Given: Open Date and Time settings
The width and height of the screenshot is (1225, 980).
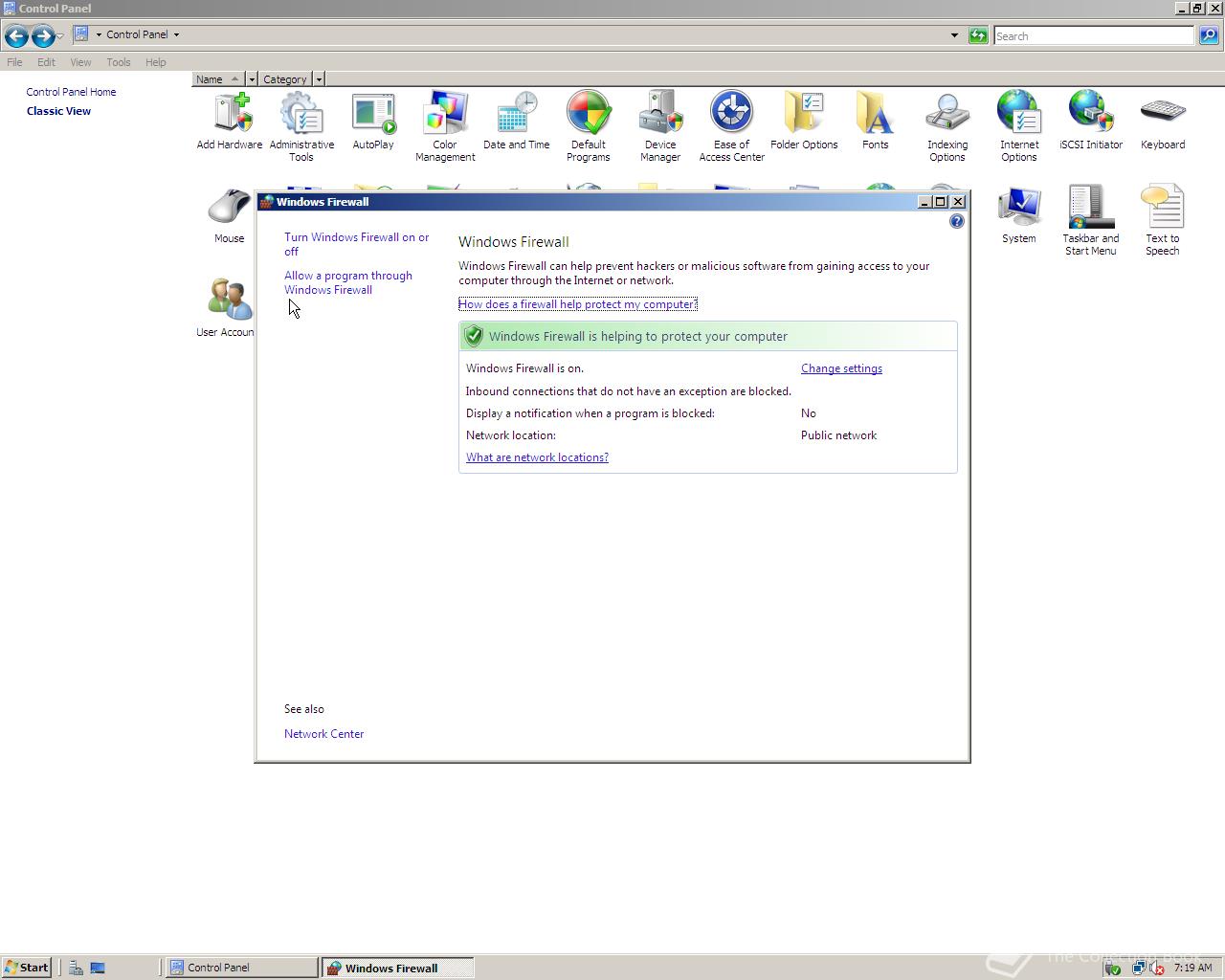Looking at the screenshot, I should tap(517, 121).
